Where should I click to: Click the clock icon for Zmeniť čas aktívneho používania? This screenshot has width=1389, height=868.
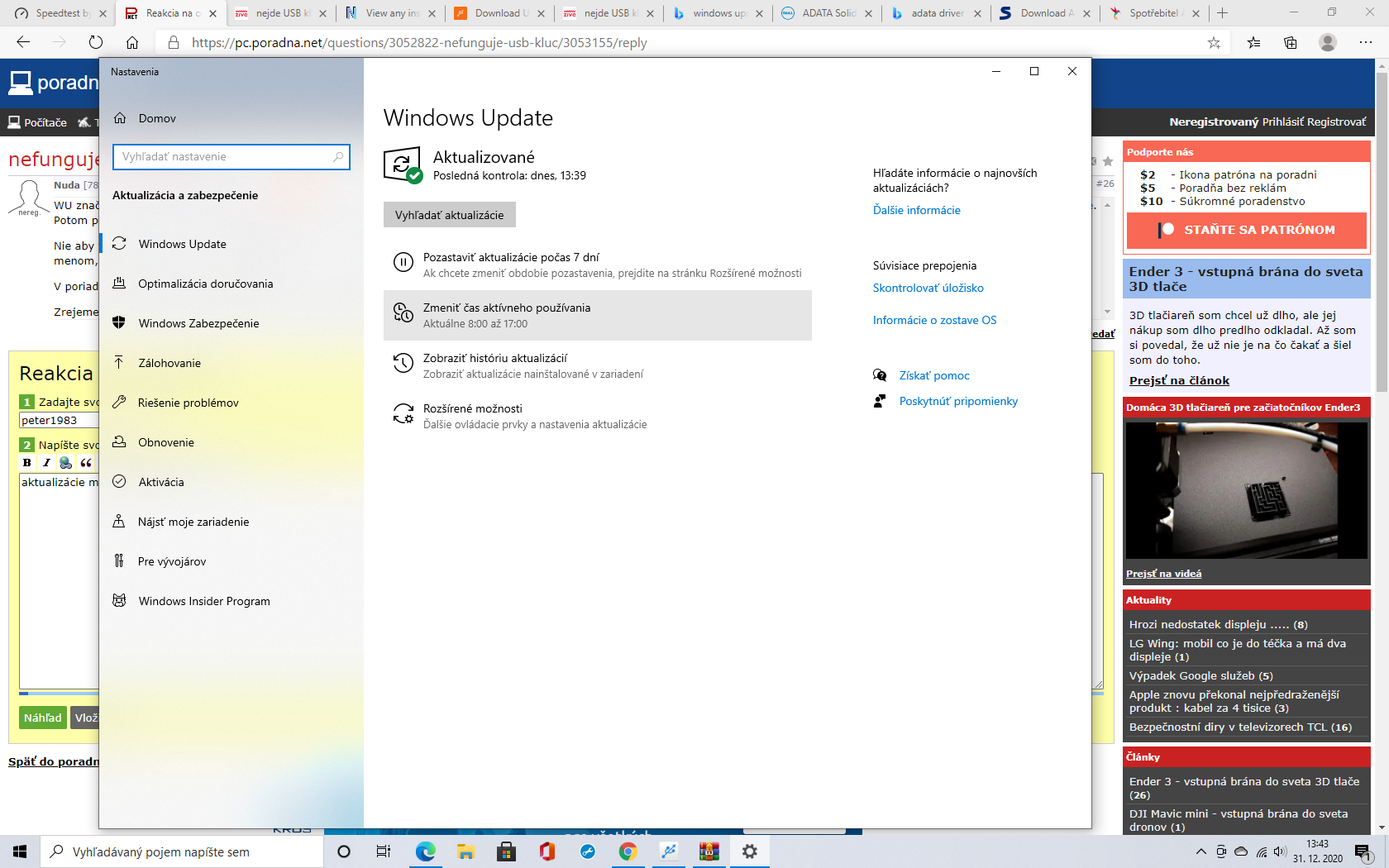tap(403, 312)
